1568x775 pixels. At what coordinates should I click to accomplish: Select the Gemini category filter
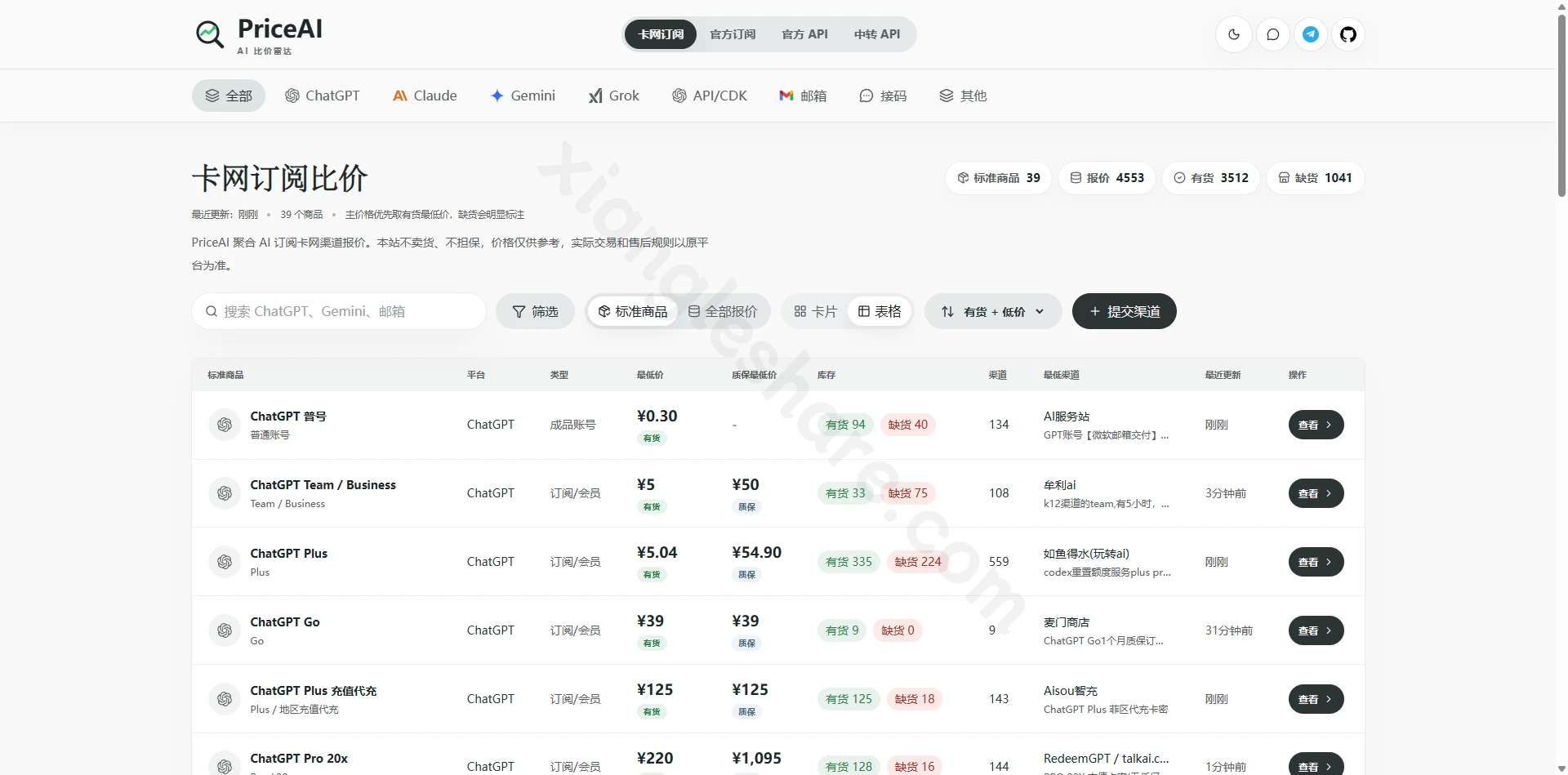523,96
